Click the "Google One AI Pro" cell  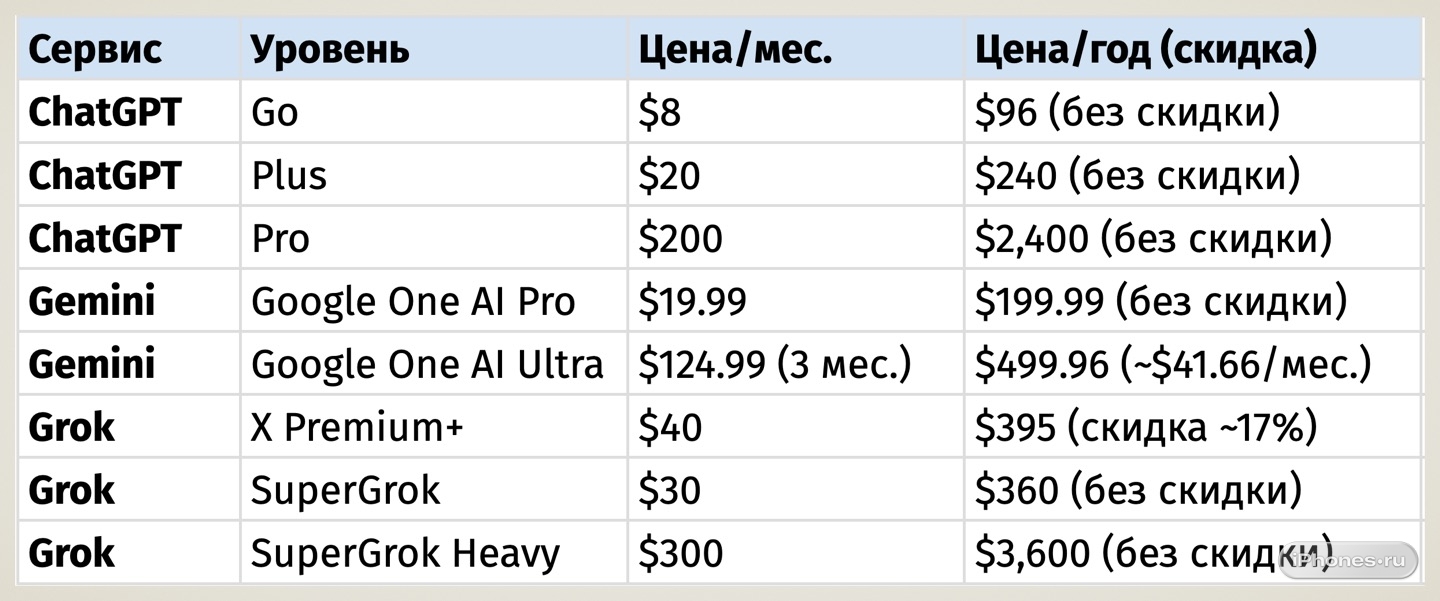pos(413,301)
